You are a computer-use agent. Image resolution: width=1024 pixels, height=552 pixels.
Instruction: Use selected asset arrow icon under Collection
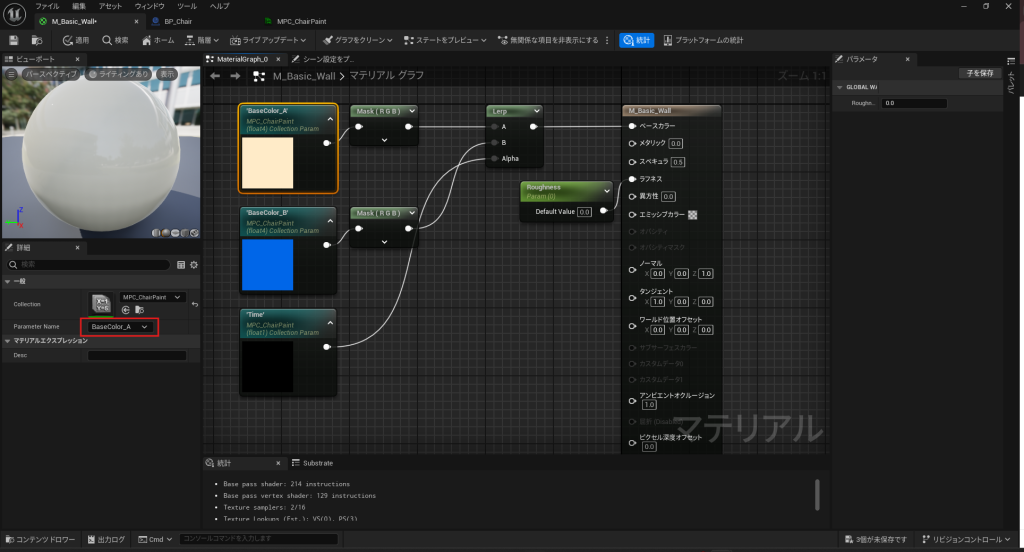coord(126,310)
